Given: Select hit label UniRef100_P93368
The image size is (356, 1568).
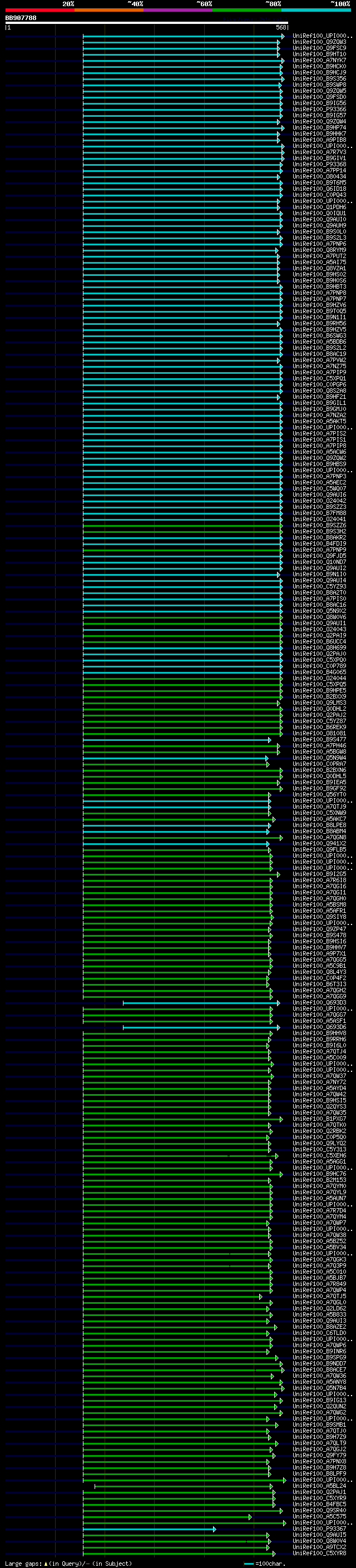Looking at the screenshot, I should (x=319, y=164).
